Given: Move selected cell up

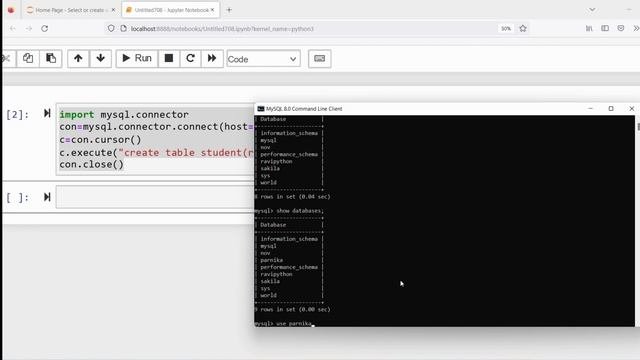Looking at the screenshot, I should click(x=78, y=58).
